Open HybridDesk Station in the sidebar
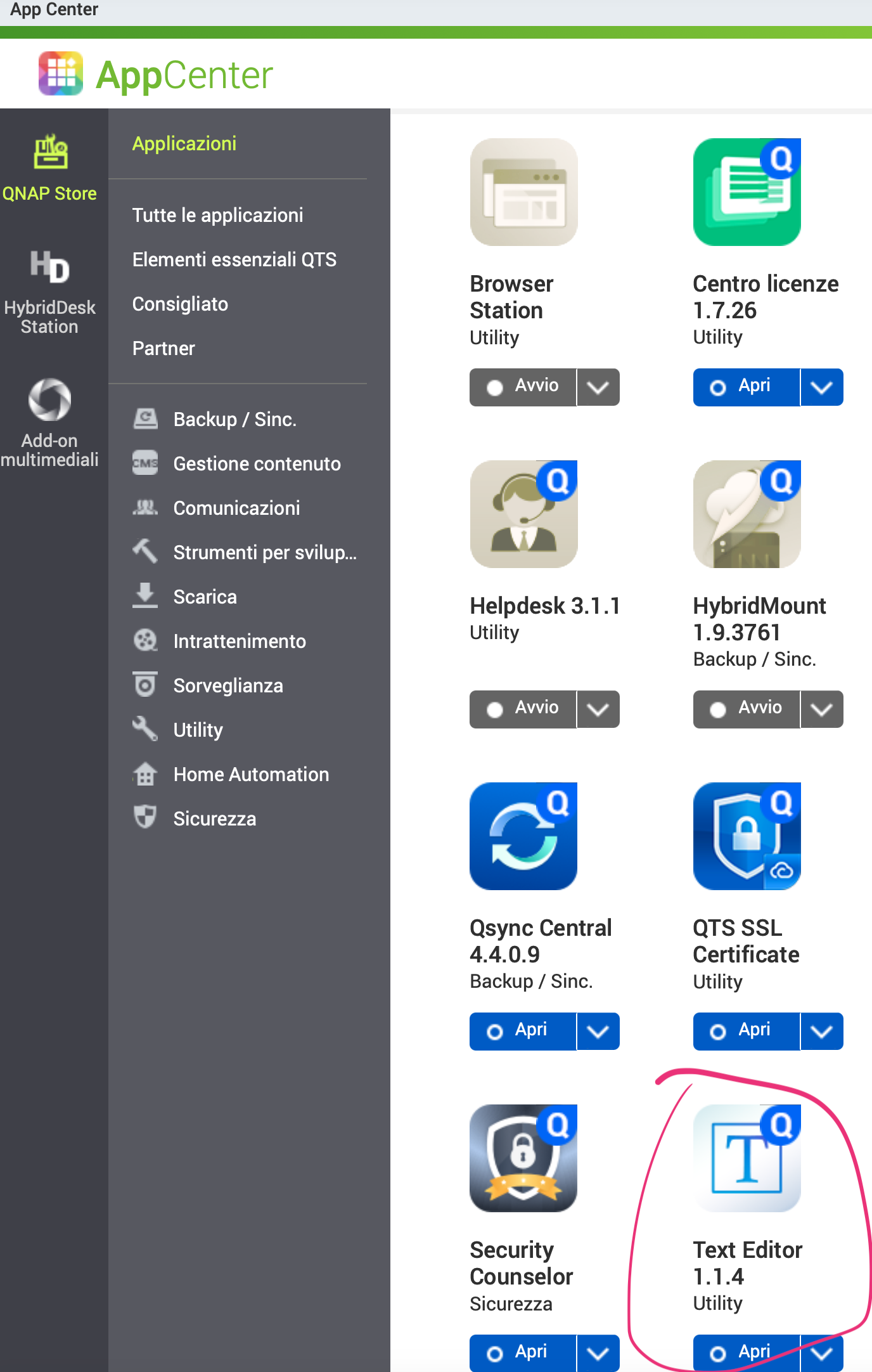The image size is (872, 1372). [49, 292]
